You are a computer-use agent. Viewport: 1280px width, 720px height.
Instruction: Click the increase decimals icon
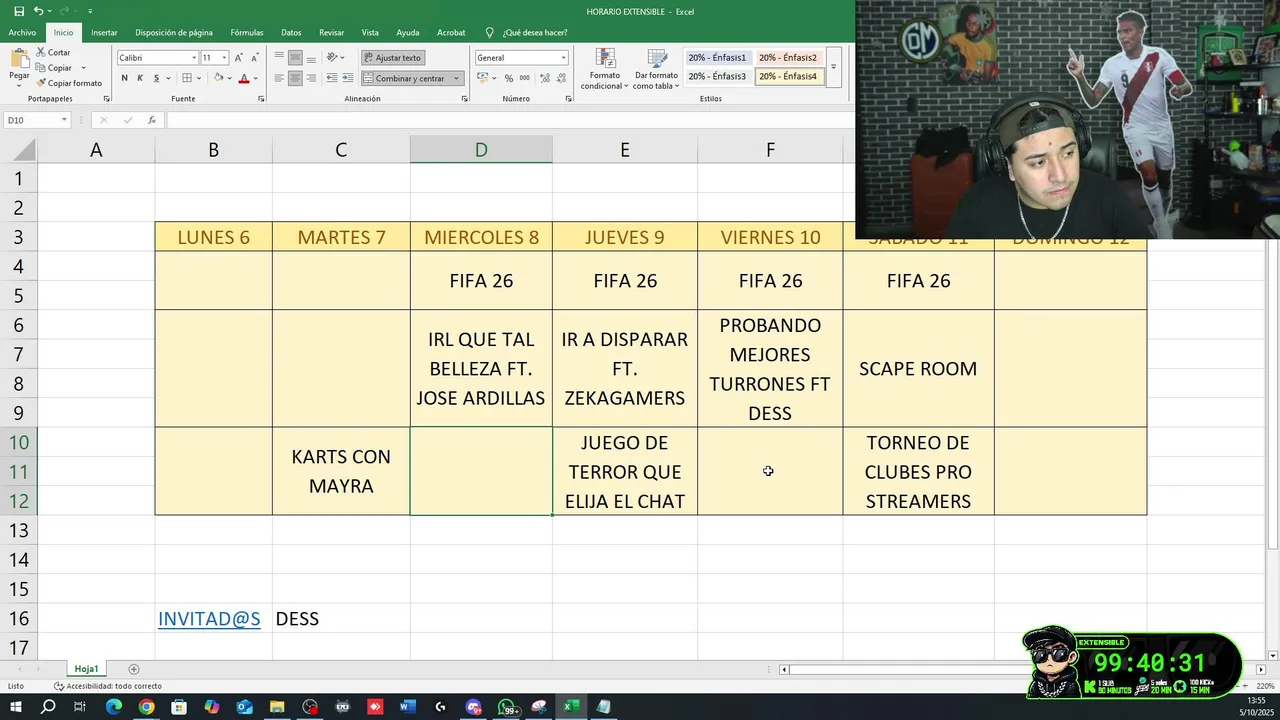pos(543,78)
